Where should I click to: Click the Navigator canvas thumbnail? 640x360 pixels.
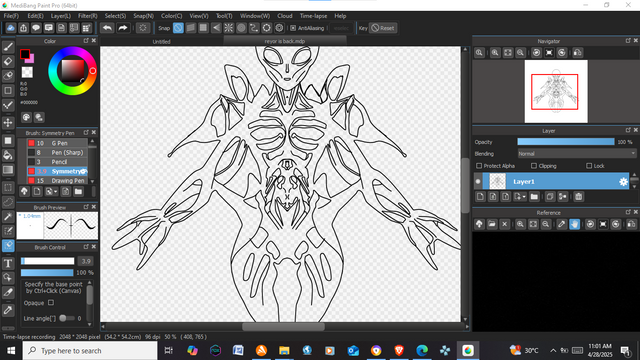tap(556, 91)
